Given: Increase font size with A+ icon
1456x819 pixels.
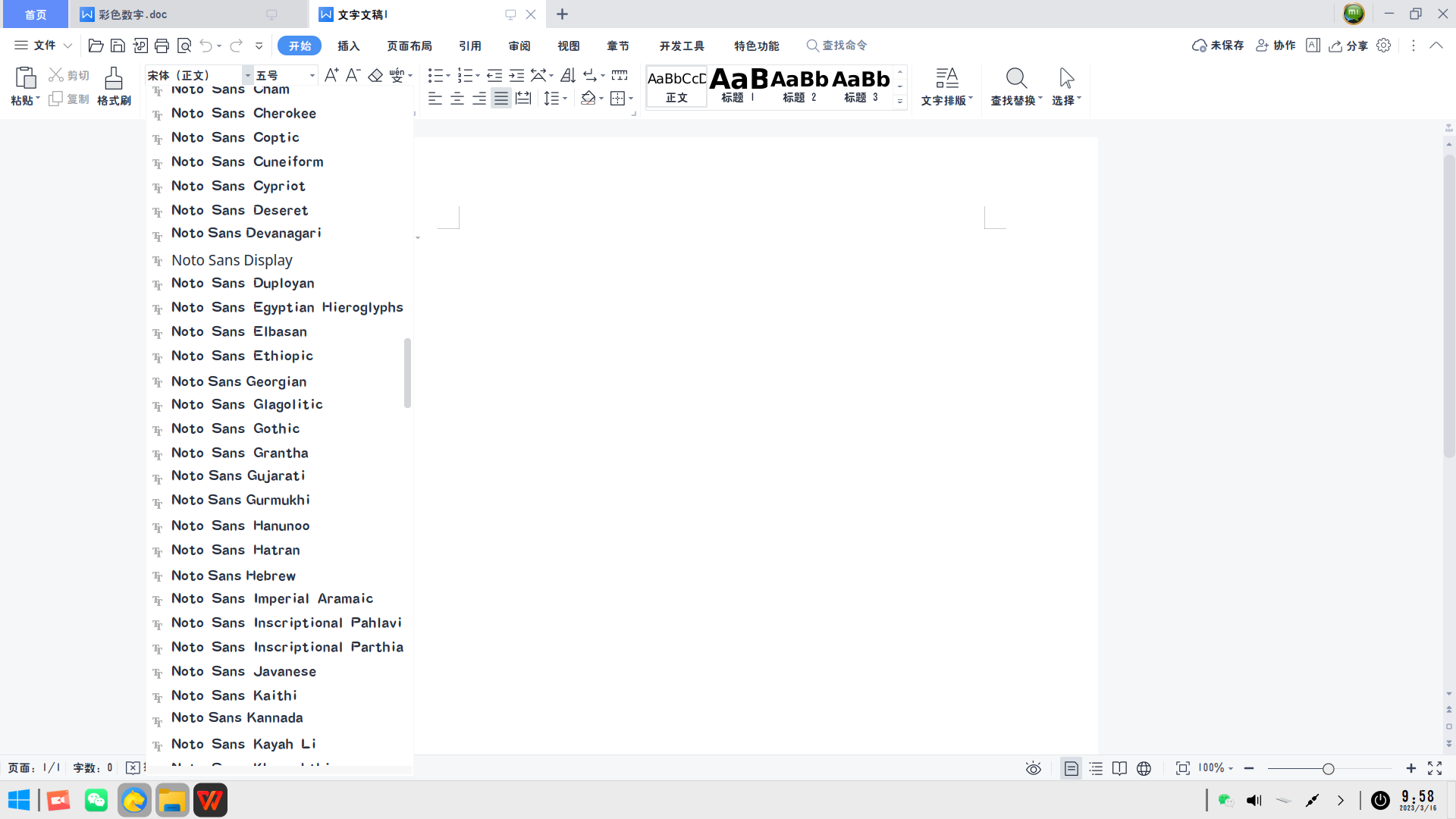Looking at the screenshot, I should 331,75.
